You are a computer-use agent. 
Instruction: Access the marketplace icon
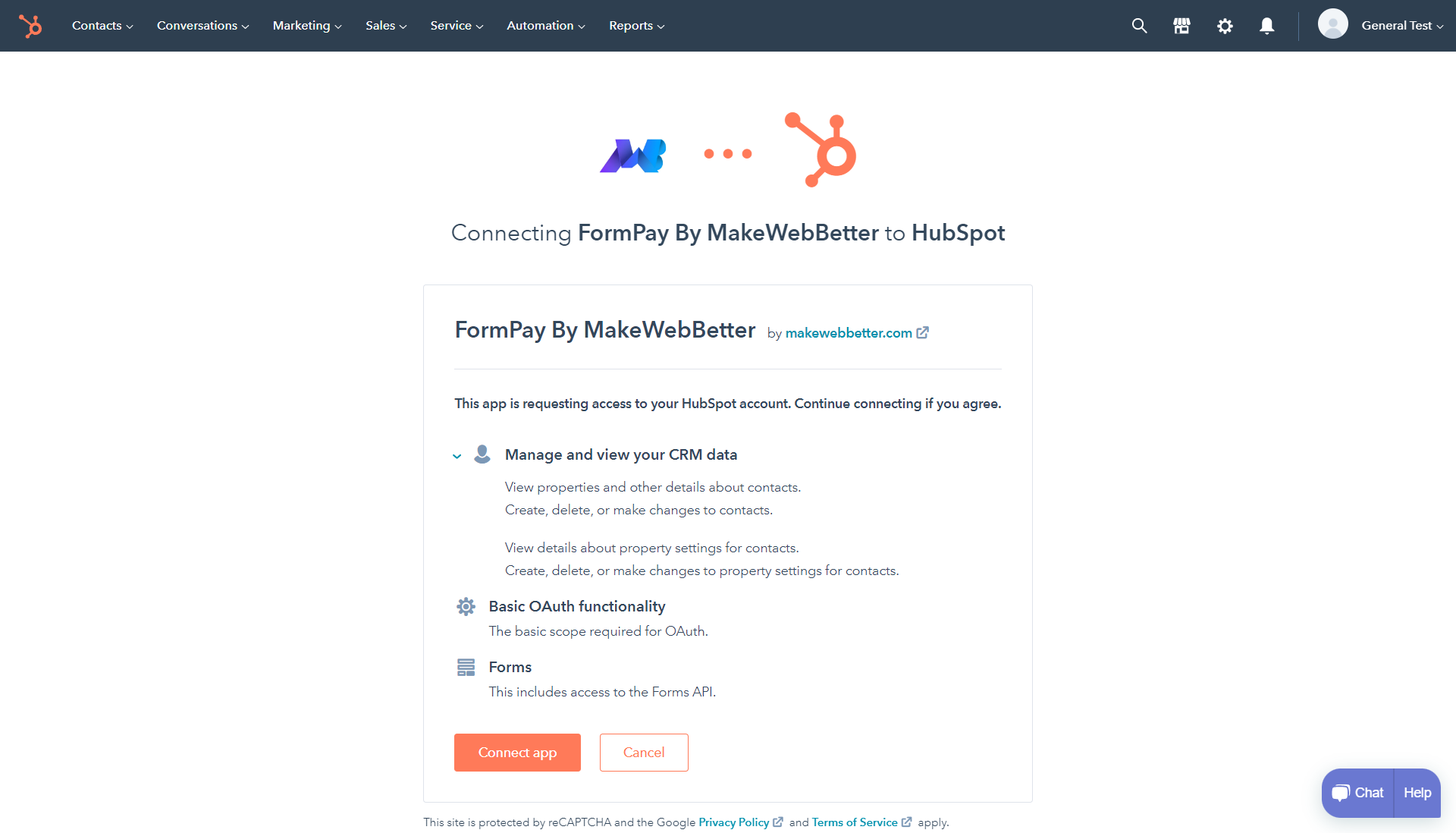(1182, 26)
